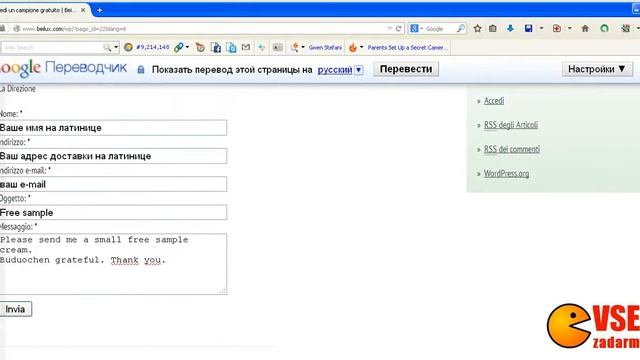Open the target language dropdown arrow
640x360 pixels.
[358, 70]
